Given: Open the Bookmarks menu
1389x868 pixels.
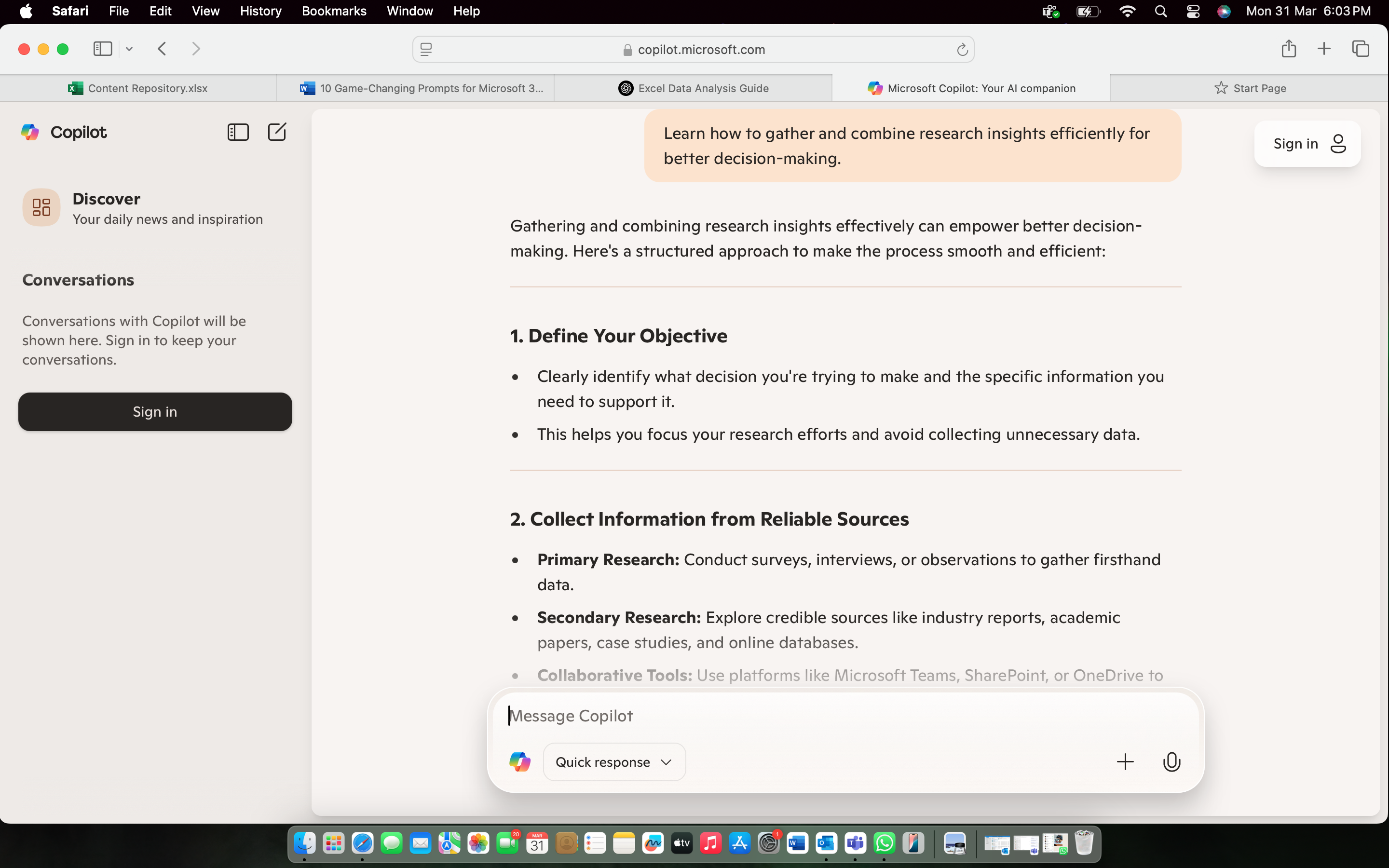Looking at the screenshot, I should coord(333,12).
